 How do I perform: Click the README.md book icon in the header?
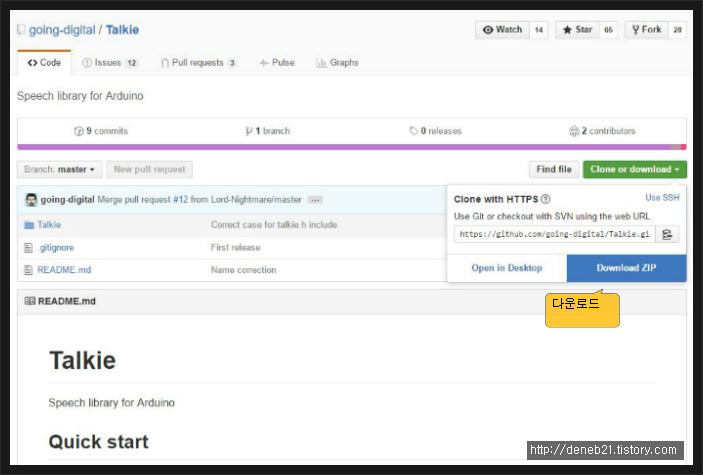(x=30, y=301)
